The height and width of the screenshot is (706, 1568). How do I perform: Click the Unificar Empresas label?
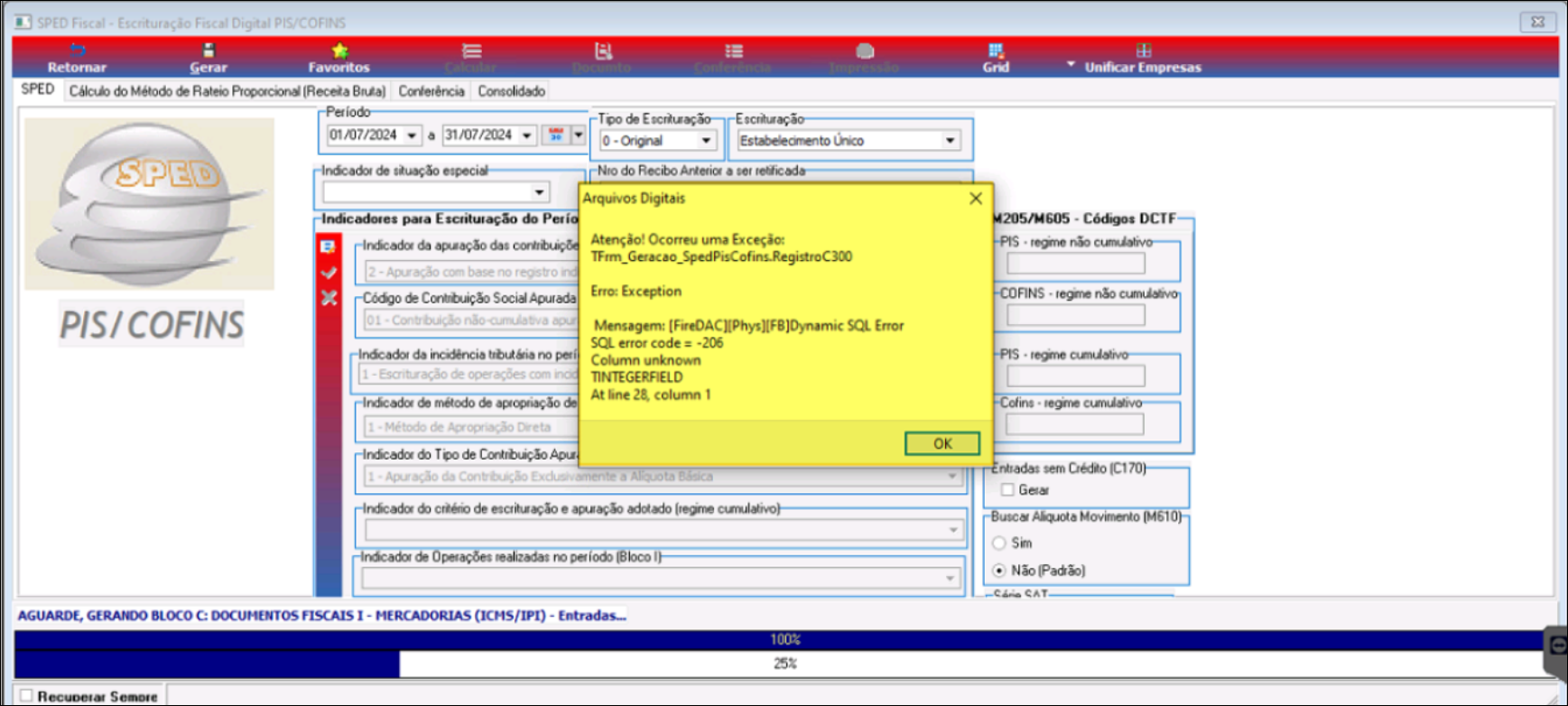(x=1143, y=68)
